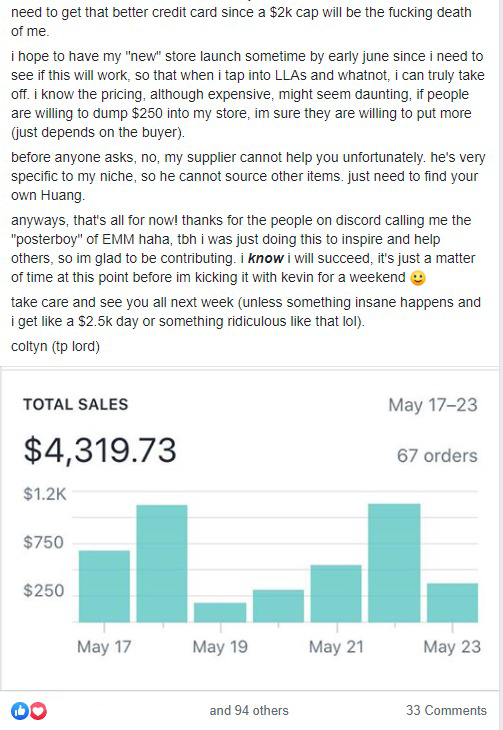Viewport: 503px width, 730px height.
Task: Click the blue Like reaction icon
Action: click(20, 710)
